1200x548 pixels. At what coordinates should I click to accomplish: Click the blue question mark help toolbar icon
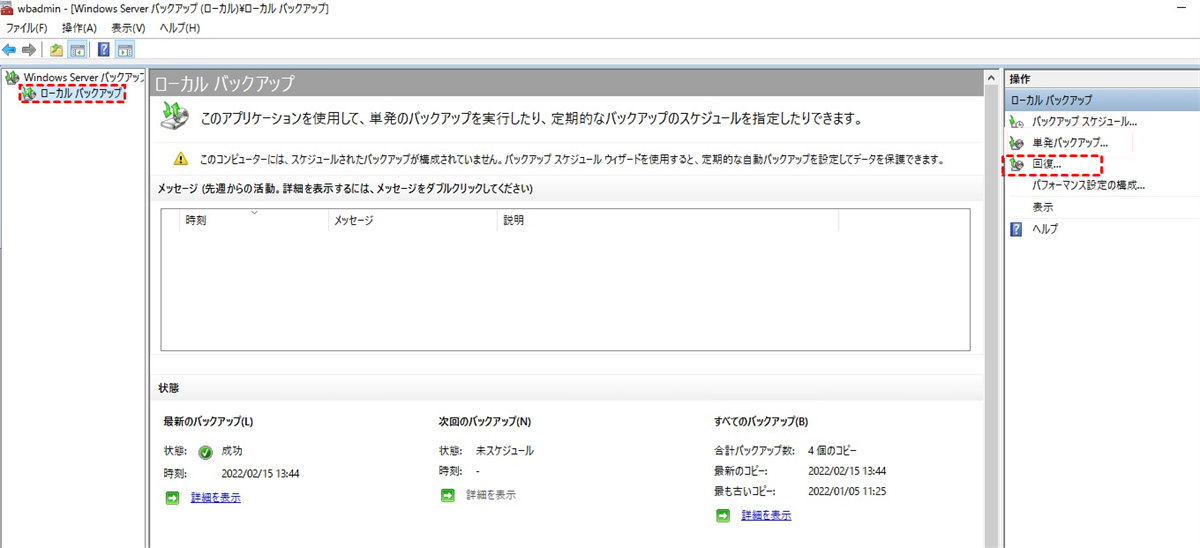[x=104, y=49]
